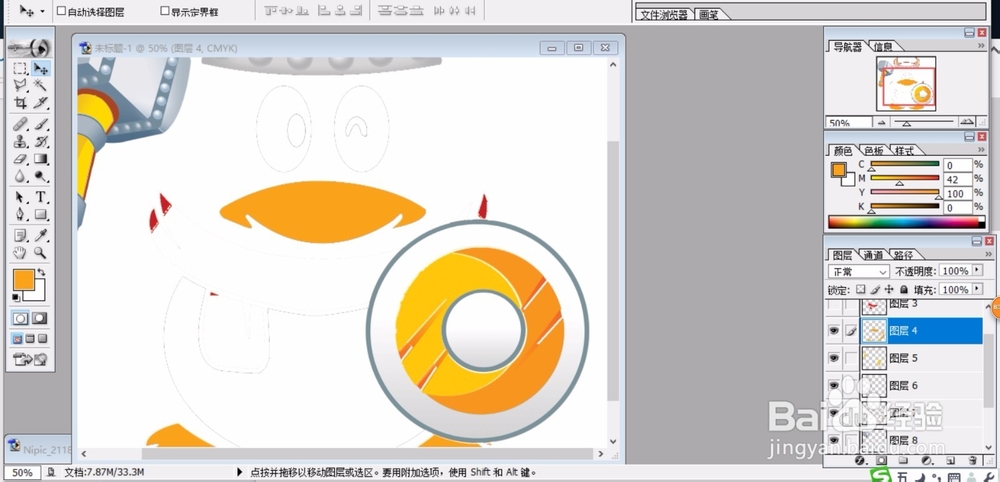Select the Slice tool

click(x=40, y=103)
